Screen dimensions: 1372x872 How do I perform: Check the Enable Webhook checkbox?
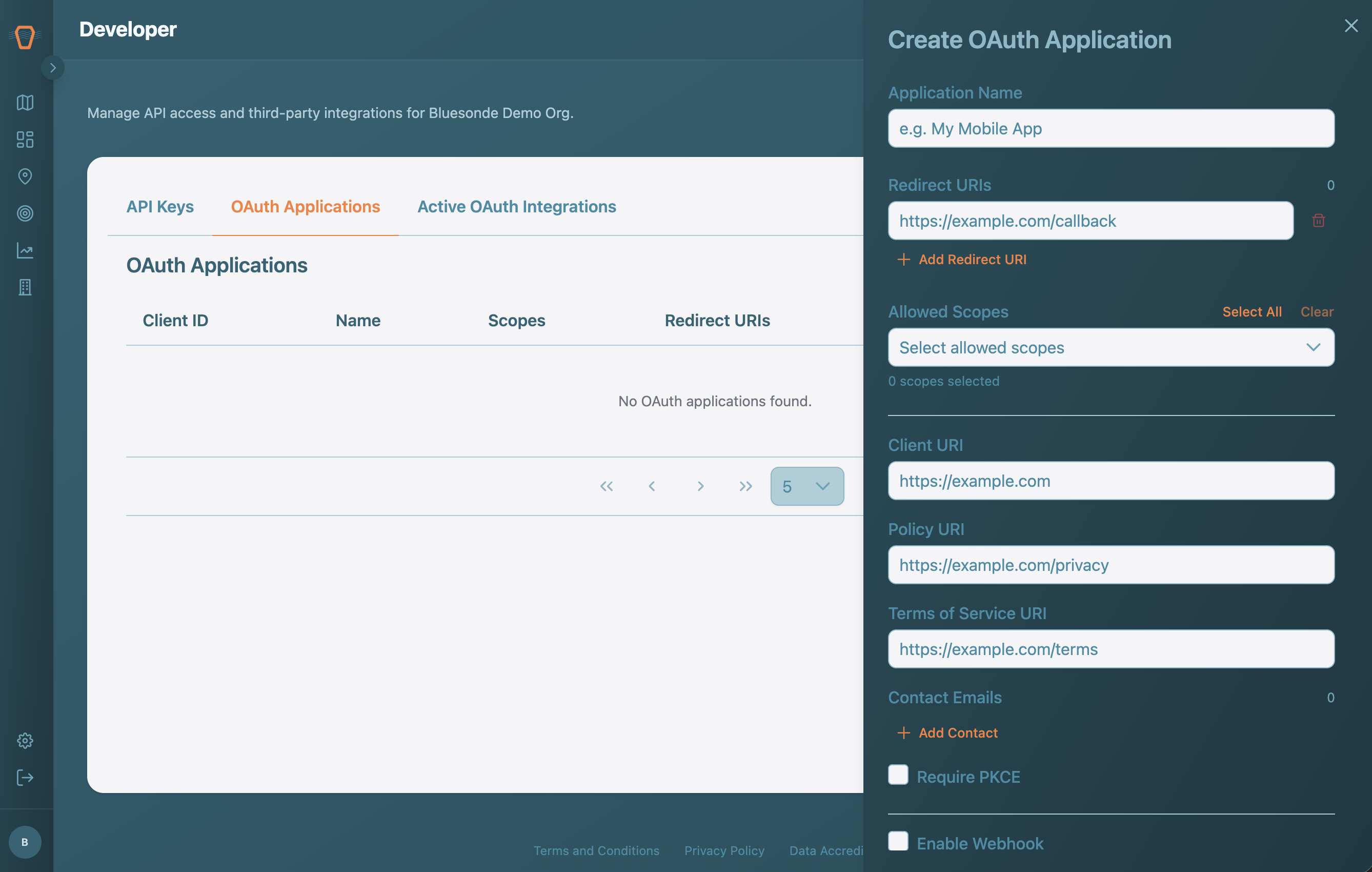pos(898,842)
